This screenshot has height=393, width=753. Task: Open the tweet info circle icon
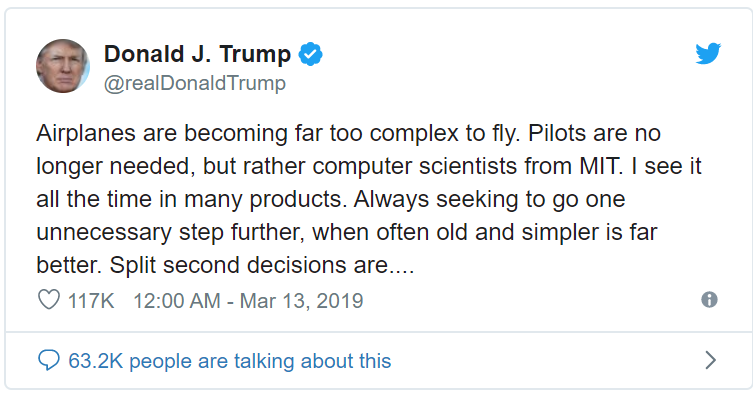tap(709, 300)
